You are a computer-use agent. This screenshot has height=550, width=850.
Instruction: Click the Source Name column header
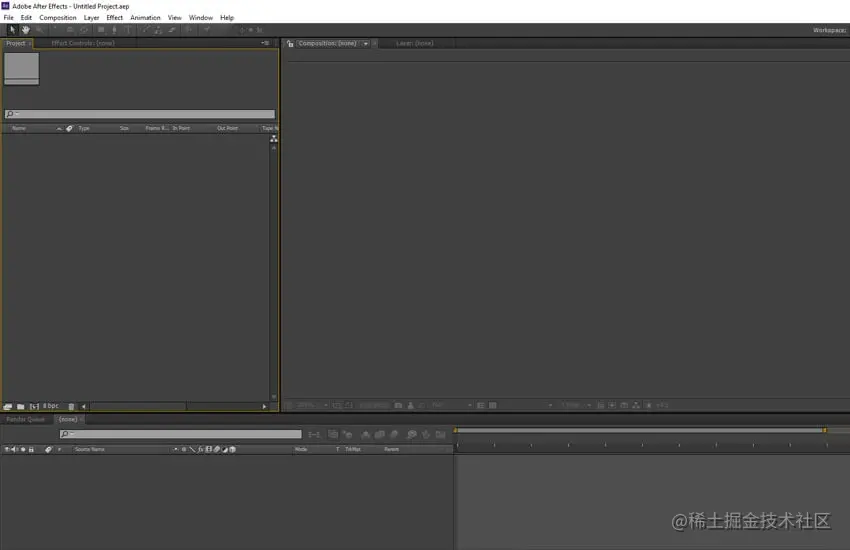pyautogui.click(x=89, y=449)
